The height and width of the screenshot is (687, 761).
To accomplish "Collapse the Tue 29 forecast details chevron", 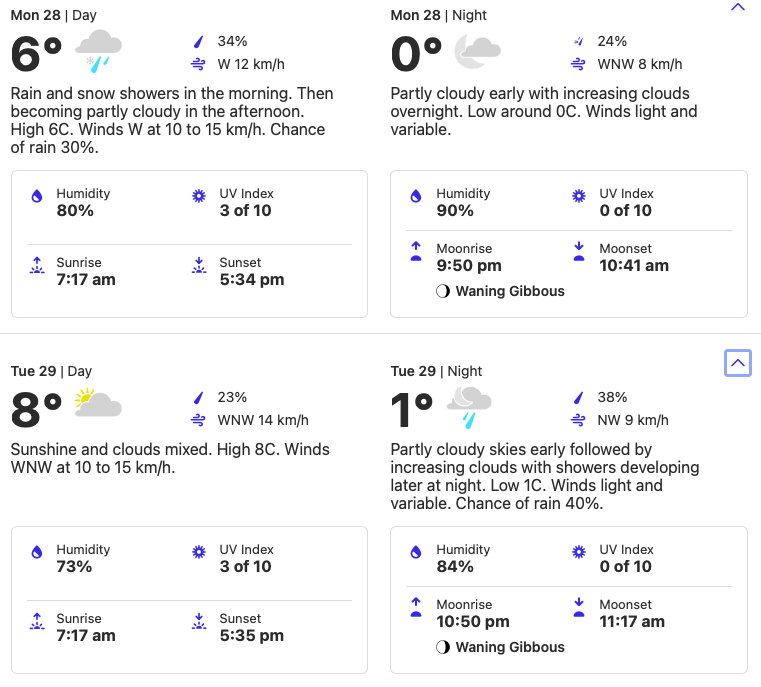I will click(x=738, y=363).
